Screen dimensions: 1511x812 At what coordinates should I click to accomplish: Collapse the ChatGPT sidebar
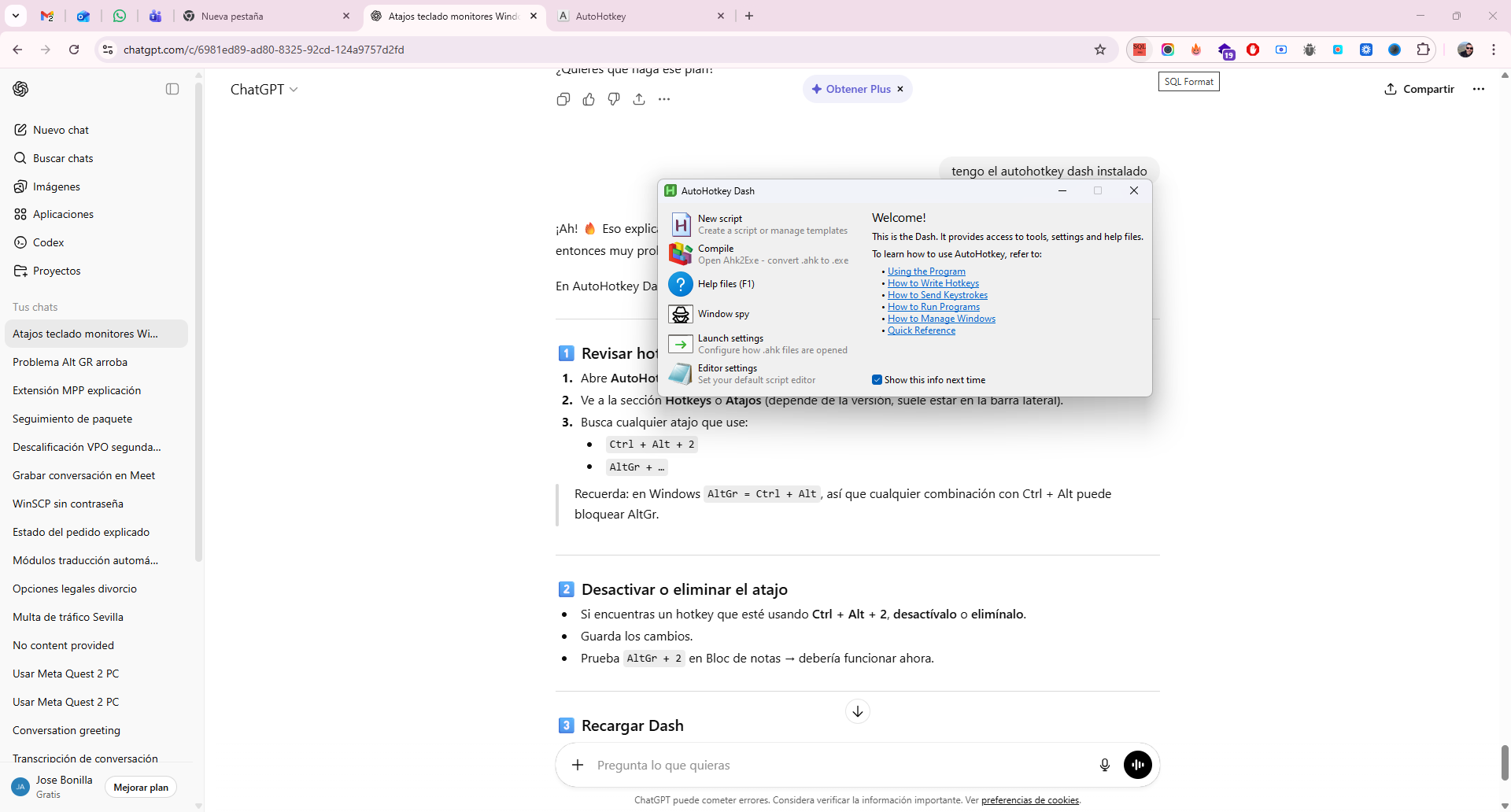pyautogui.click(x=172, y=89)
